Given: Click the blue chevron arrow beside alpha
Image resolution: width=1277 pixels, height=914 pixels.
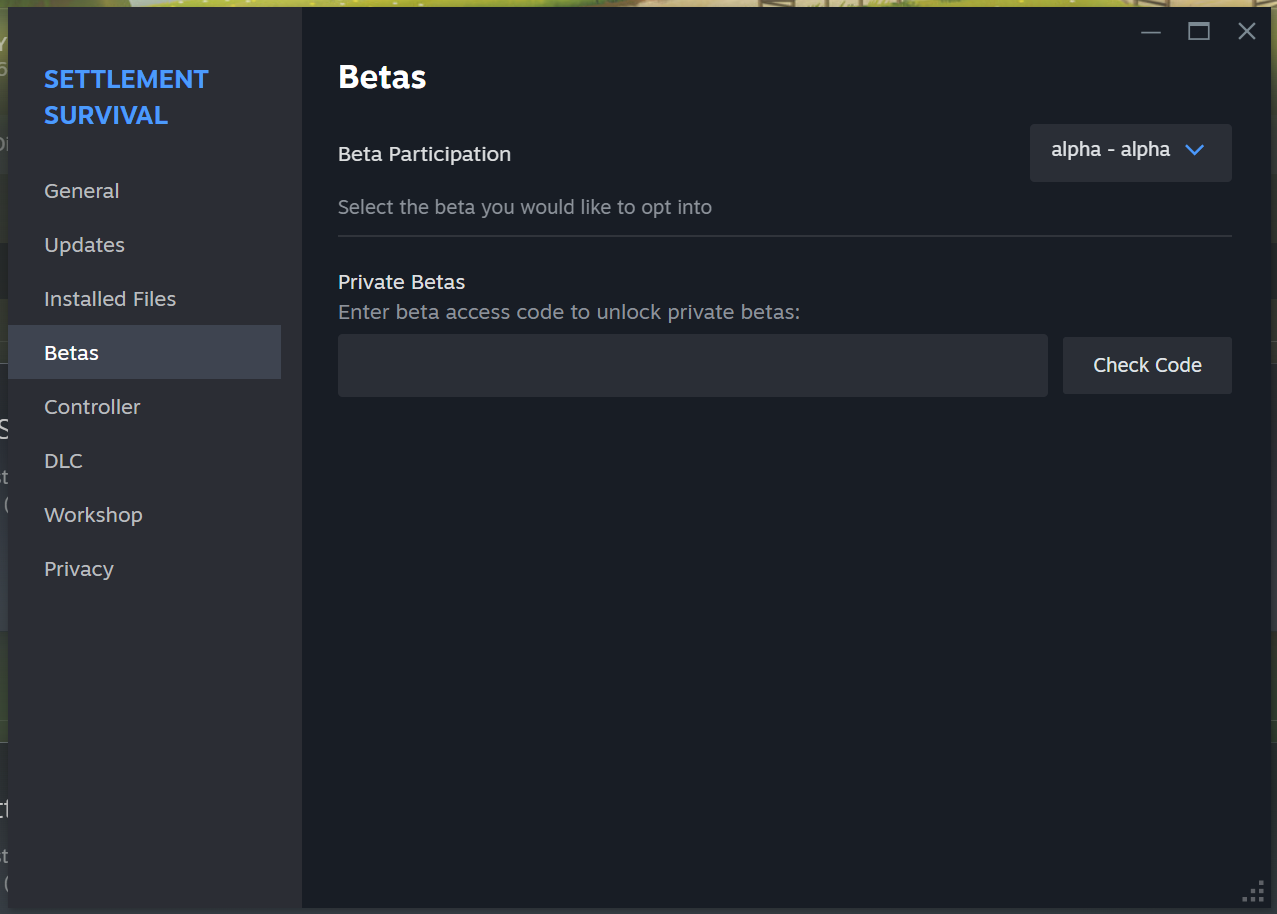Looking at the screenshot, I should click(x=1194, y=150).
